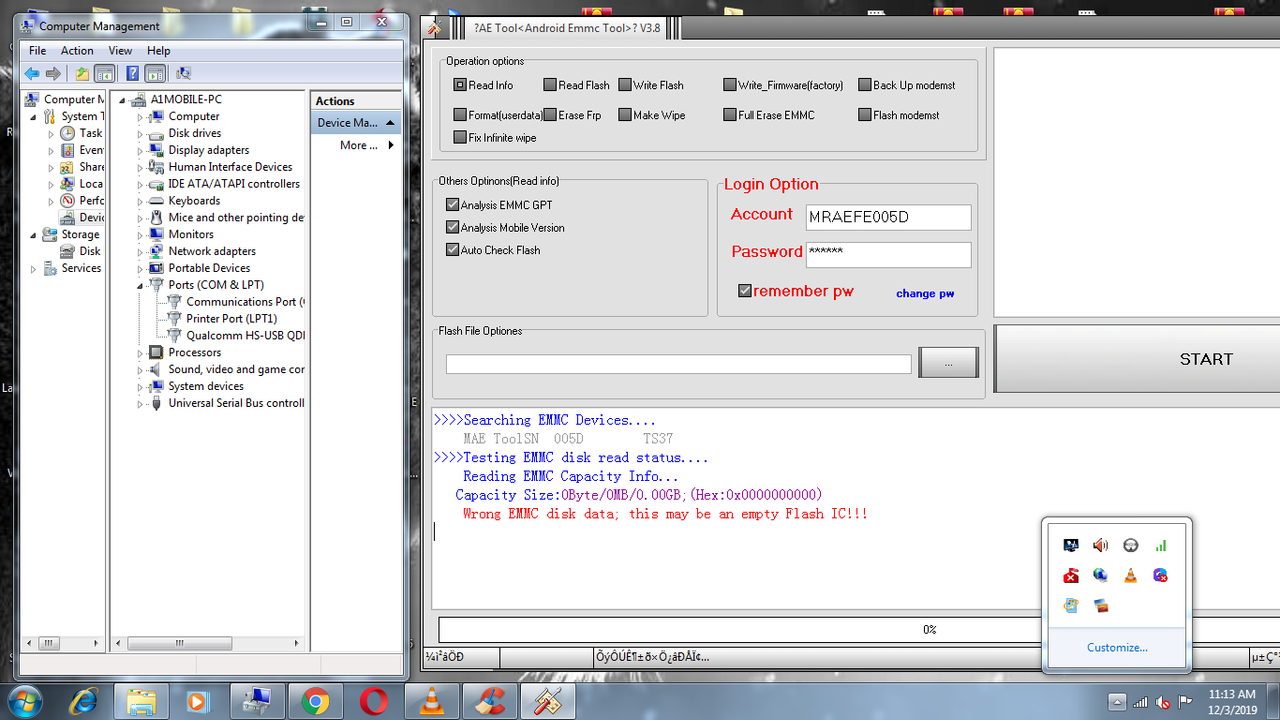Enable the Flash modemst checkbox

tap(865, 115)
